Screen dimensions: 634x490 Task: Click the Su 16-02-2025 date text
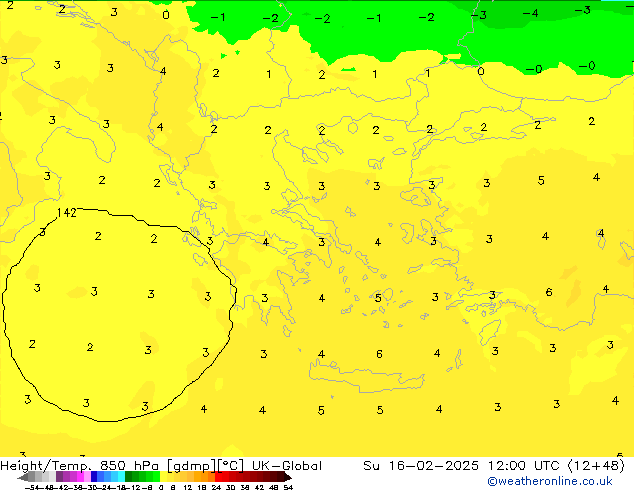421,466
